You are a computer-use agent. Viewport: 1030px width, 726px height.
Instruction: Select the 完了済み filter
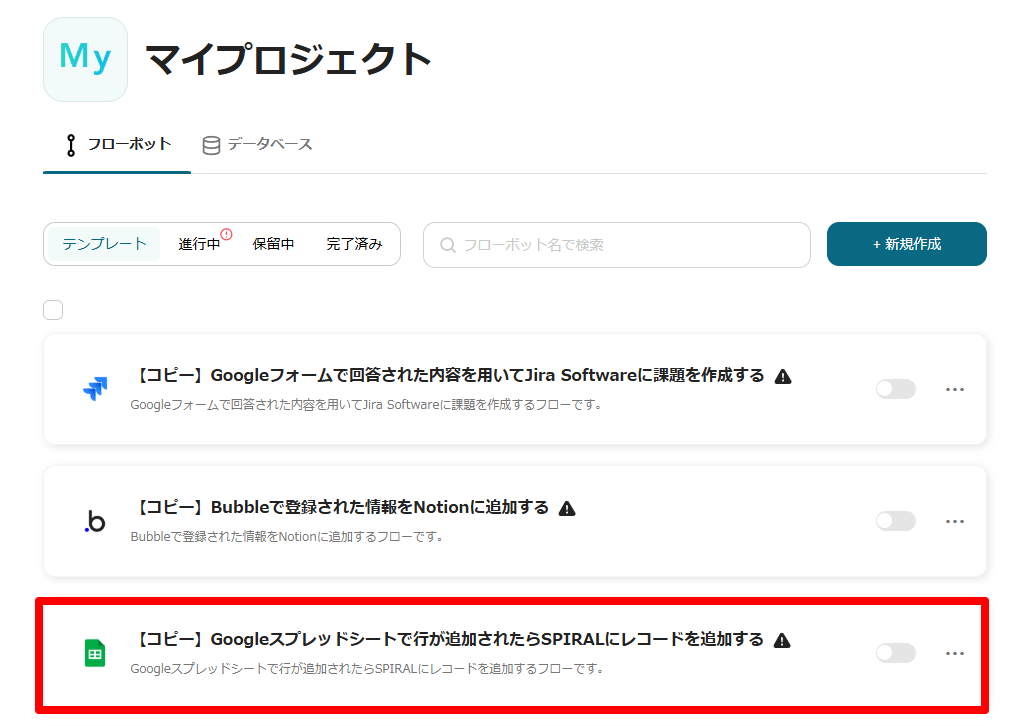click(x=354, y=244)
